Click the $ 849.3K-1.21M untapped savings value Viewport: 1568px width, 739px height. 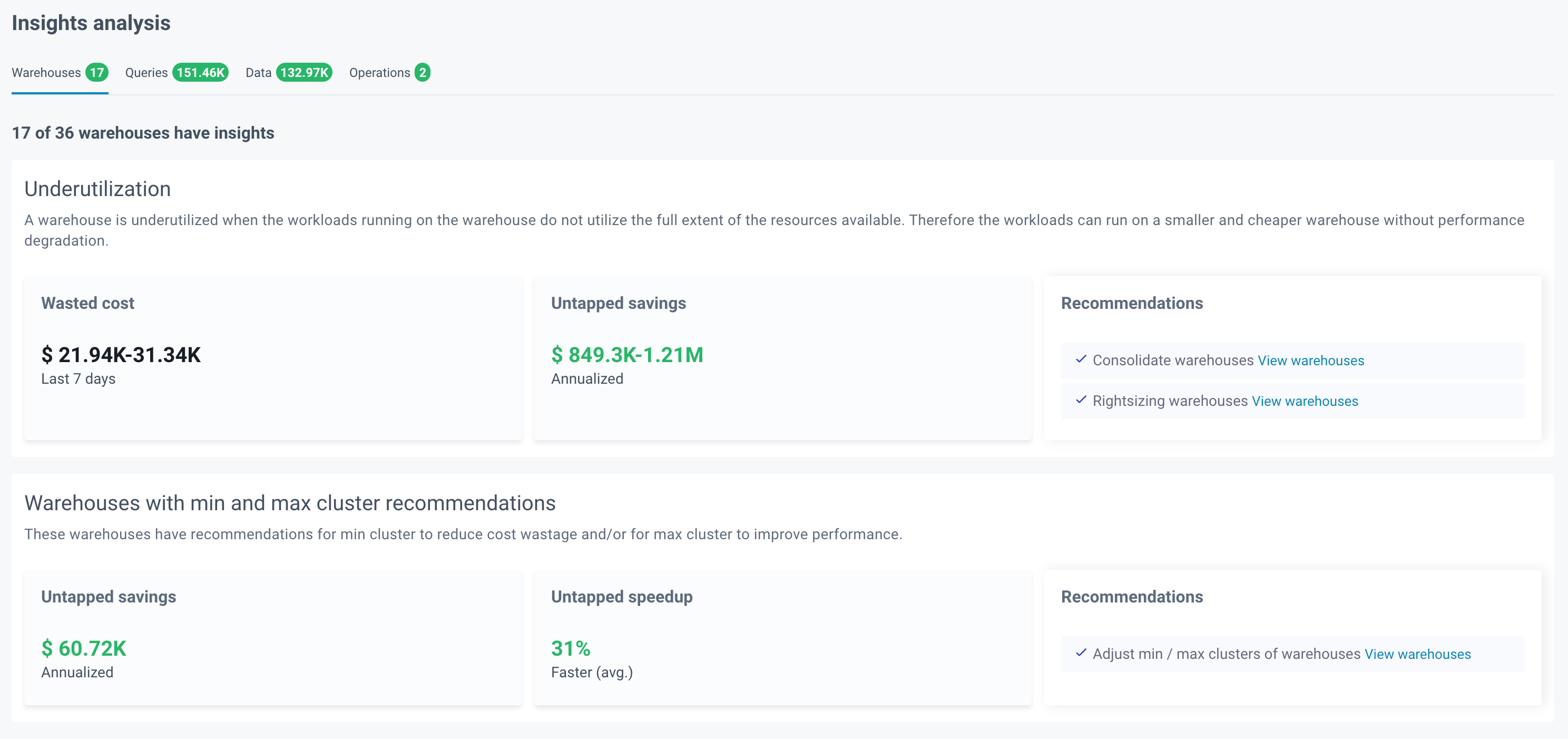[627, 355]
